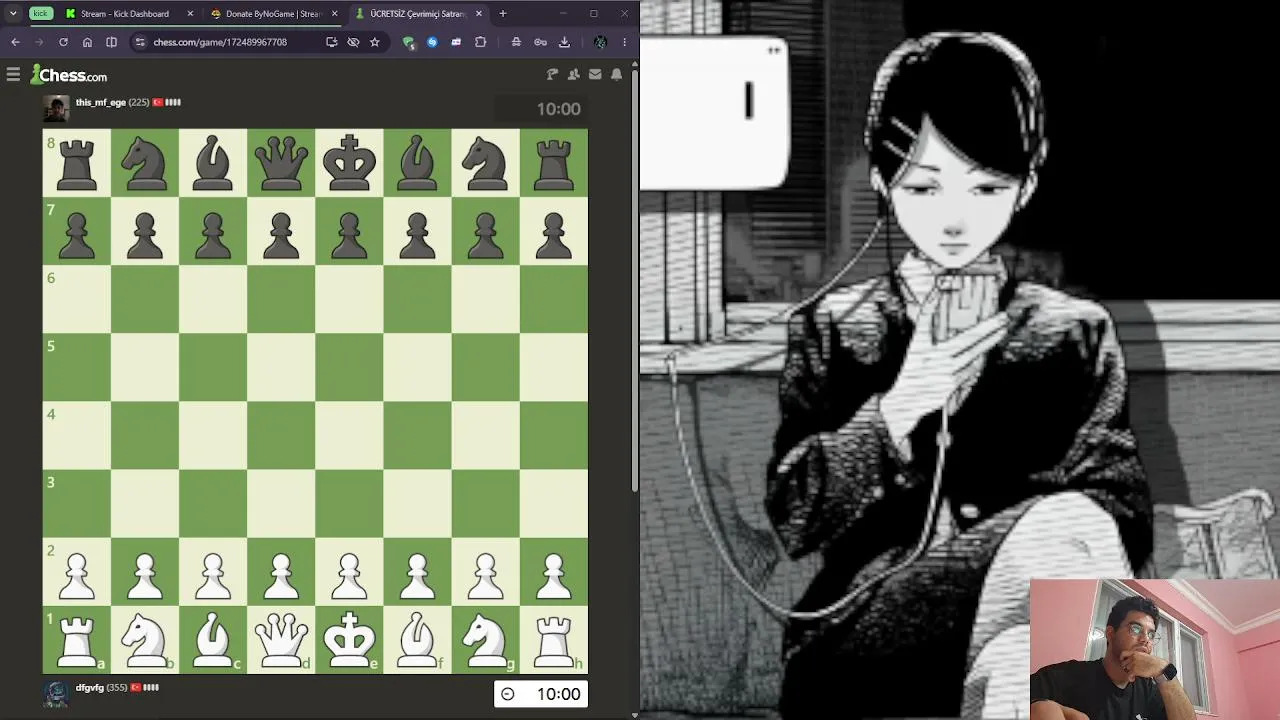Go back in the browser

[15, 42]
